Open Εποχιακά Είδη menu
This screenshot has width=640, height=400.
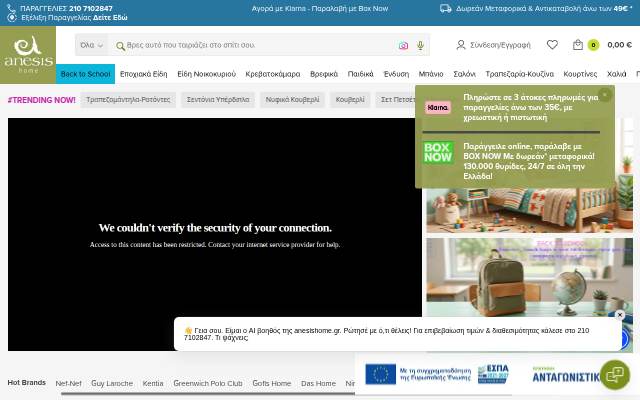pyautogui.click(x=144, y=74)
